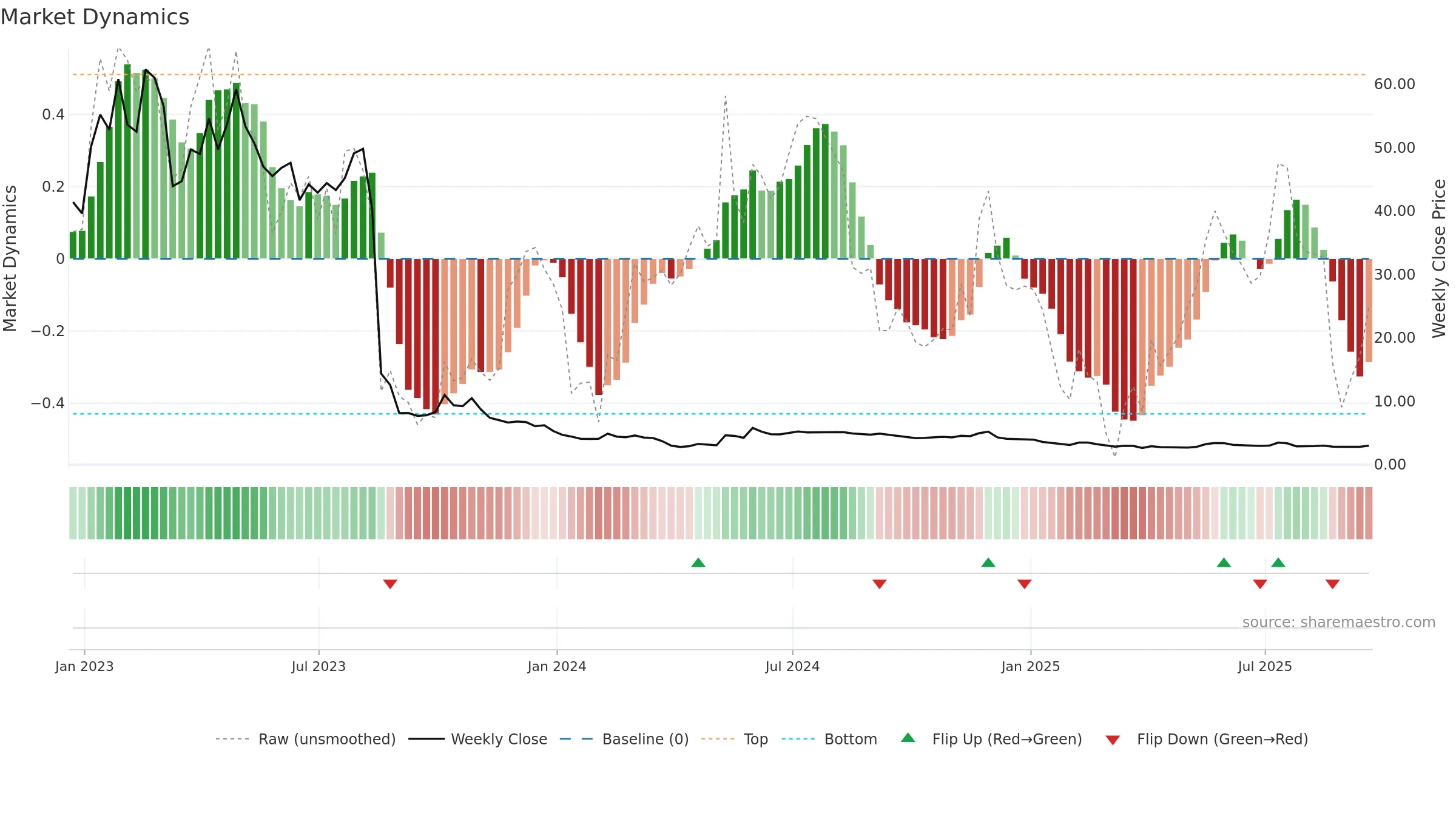Click the last flip-down marker in late 2025
Viewport: 1456px width, 819px height.
click(1333, 584)
